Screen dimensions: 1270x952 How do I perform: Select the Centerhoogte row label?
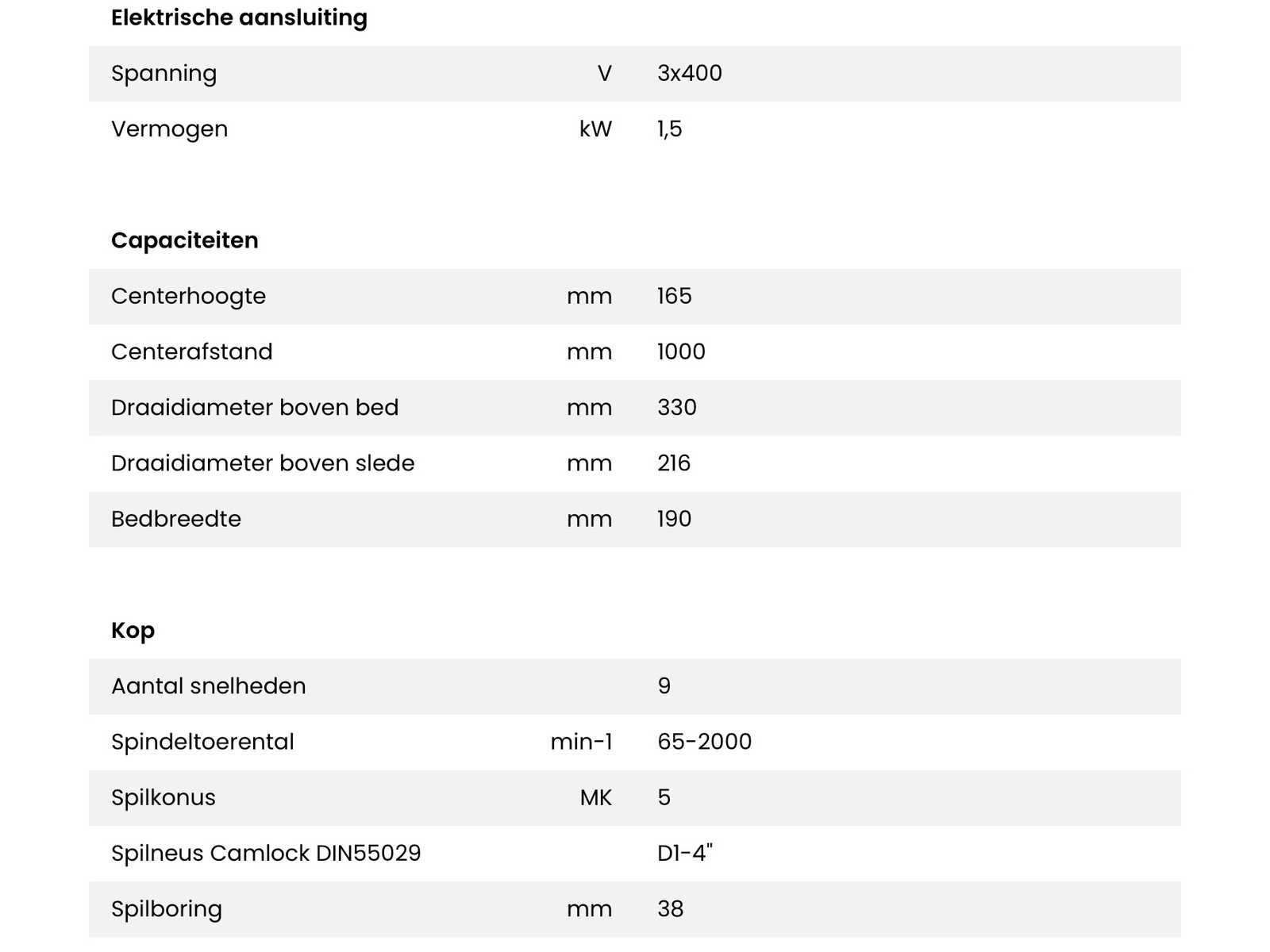click(x=188, y=296)
